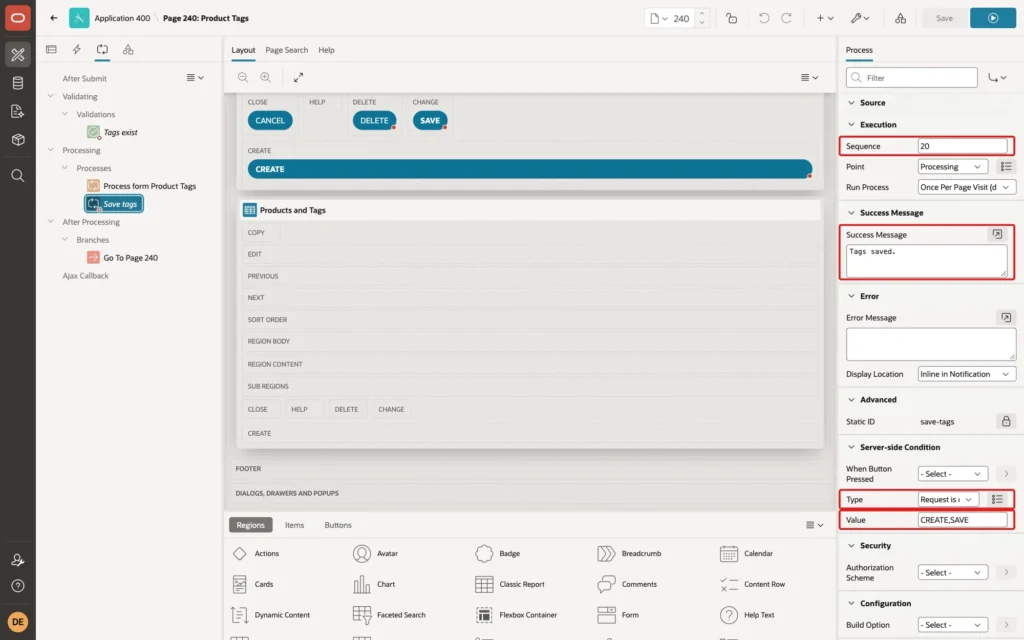This screenshot has width=1024, height=640.
Task: Go back using the left arrow
Action: tap(54, 18)
